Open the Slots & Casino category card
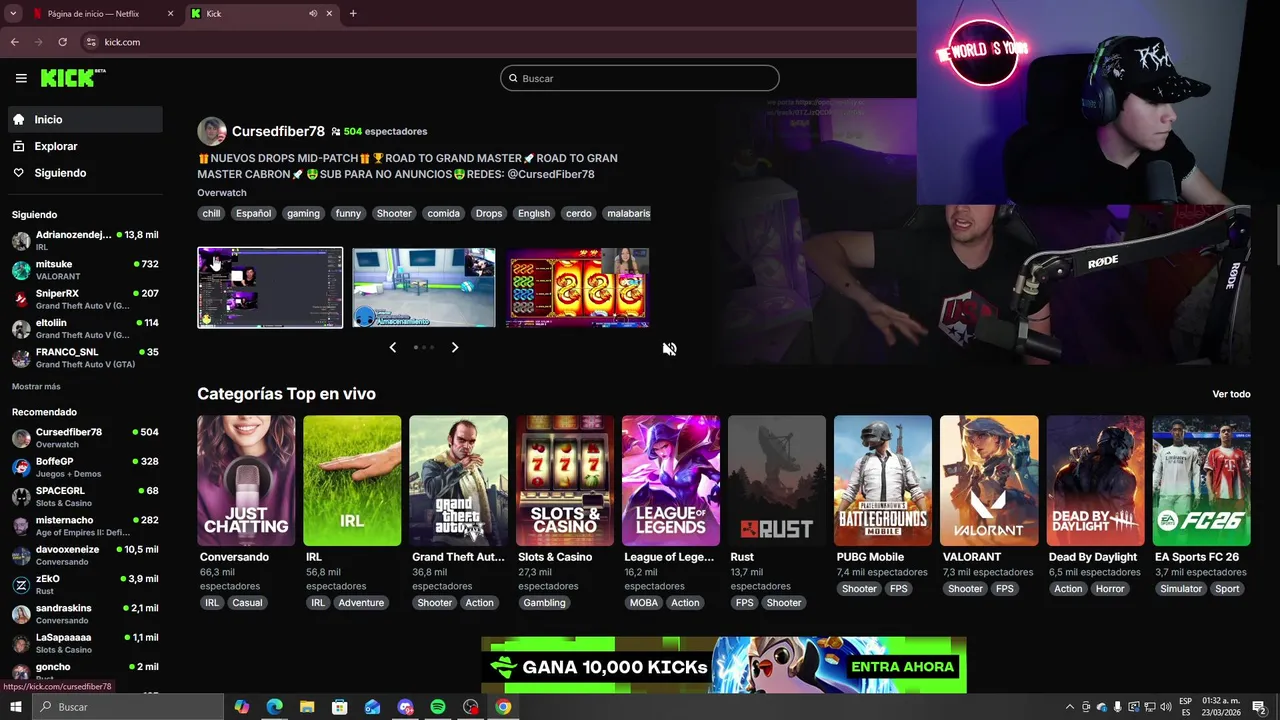This screenshot has height=720, width=1280. pos(564,481)
